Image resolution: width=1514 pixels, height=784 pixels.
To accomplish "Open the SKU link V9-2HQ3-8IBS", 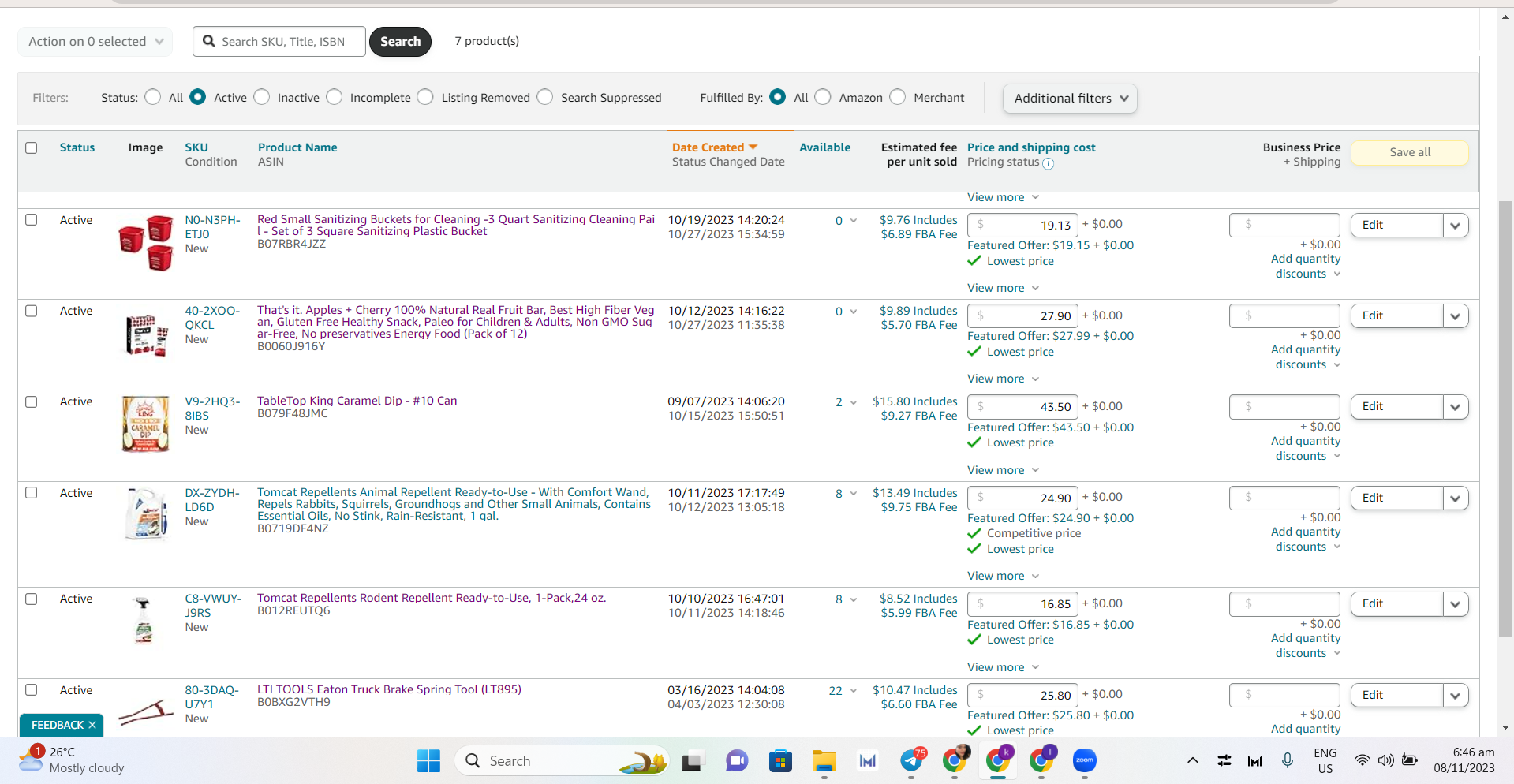I will tap(212, 409).
